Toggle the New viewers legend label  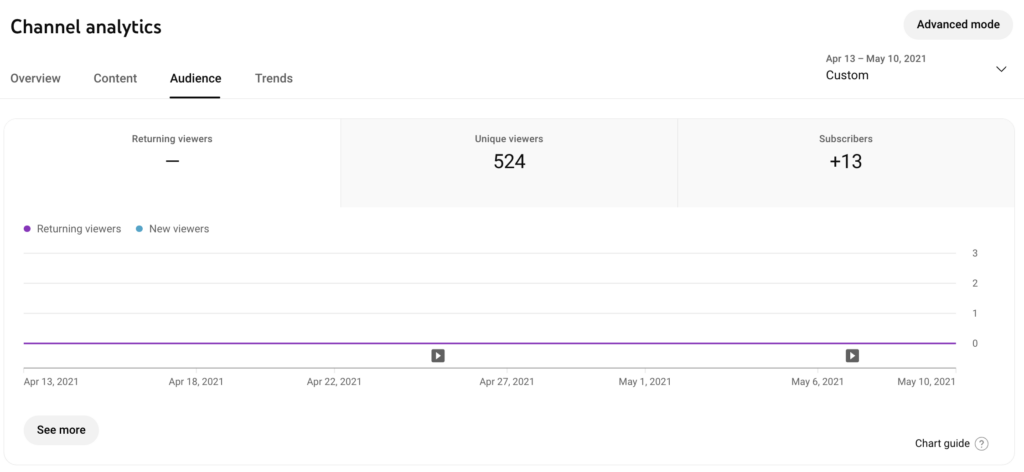click(179, 229)
